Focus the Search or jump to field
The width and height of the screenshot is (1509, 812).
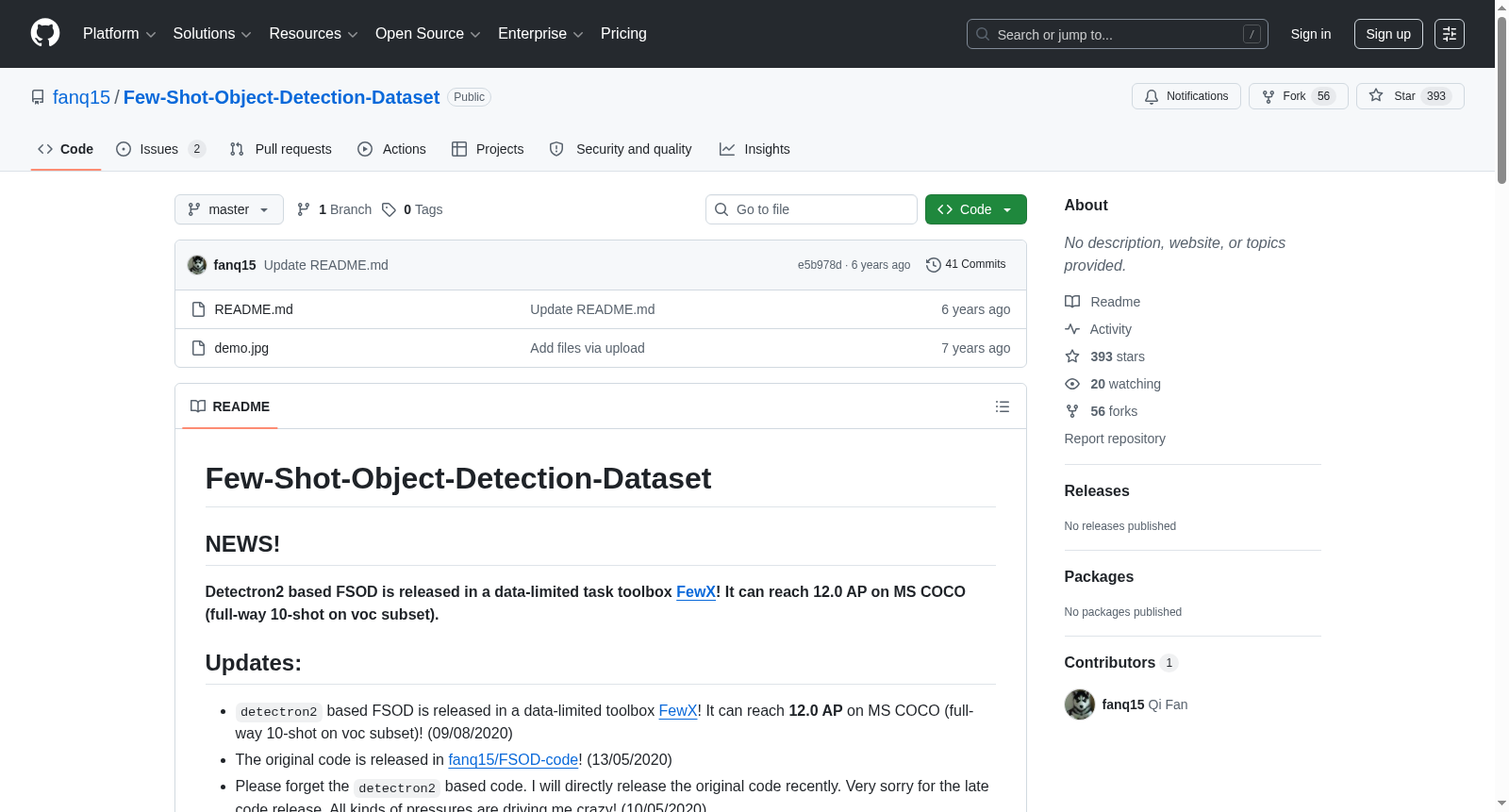(1118, 34)
